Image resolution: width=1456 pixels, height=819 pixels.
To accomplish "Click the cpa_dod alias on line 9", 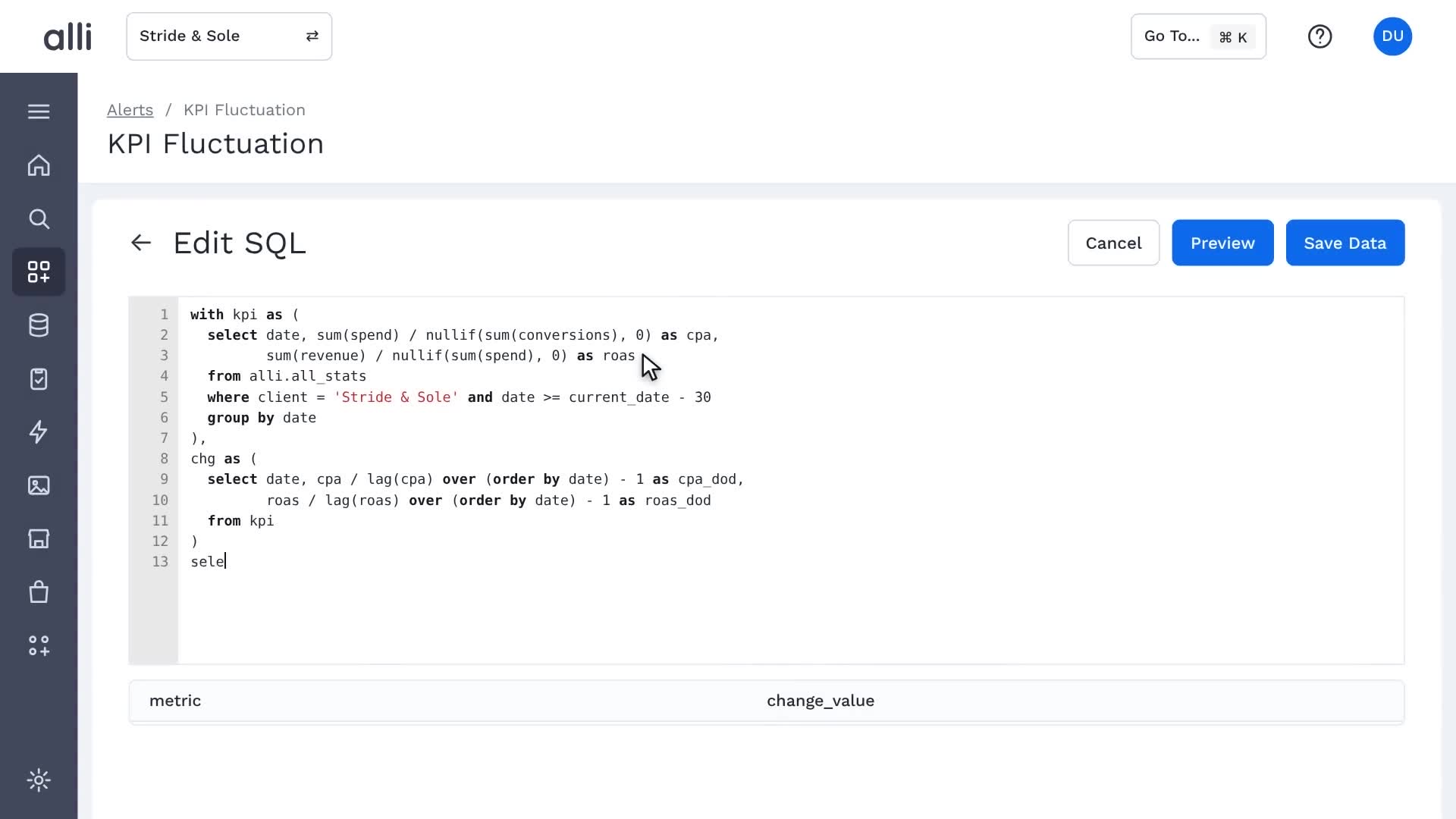I will pyautogui.click(x=708, y=479).
